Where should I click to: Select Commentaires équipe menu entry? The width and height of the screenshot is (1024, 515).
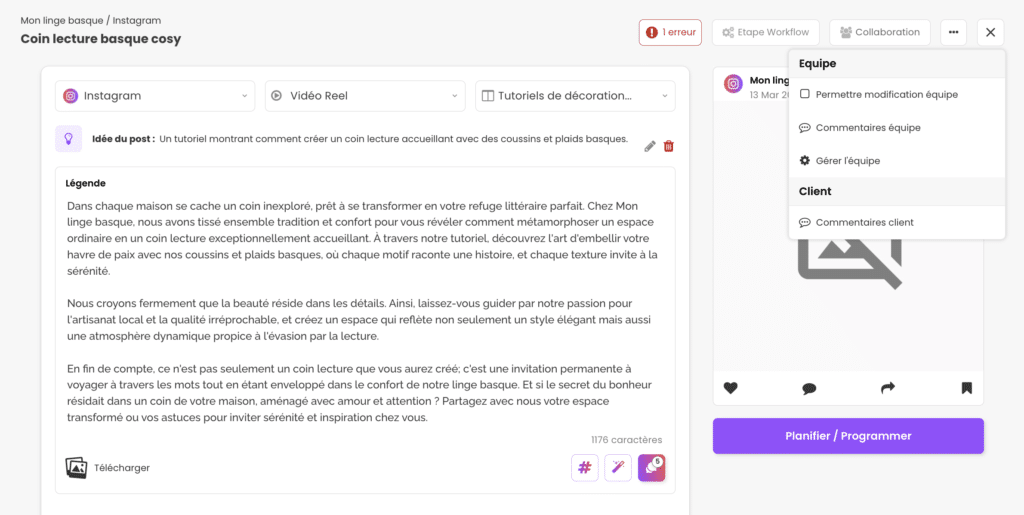tap(867, 128)
